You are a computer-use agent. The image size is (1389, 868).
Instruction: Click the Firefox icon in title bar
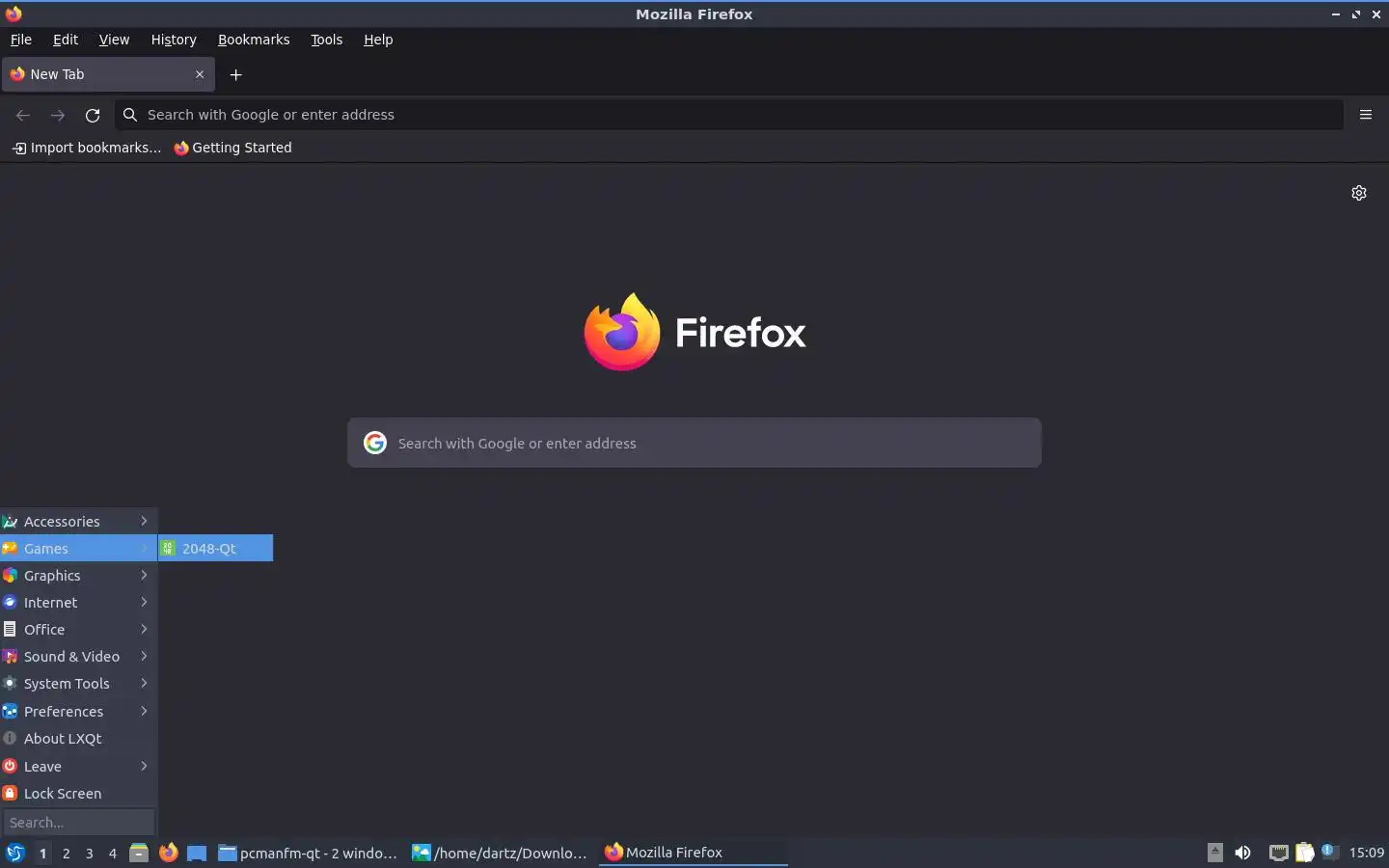pyautogui.click(x=14, y=14)
